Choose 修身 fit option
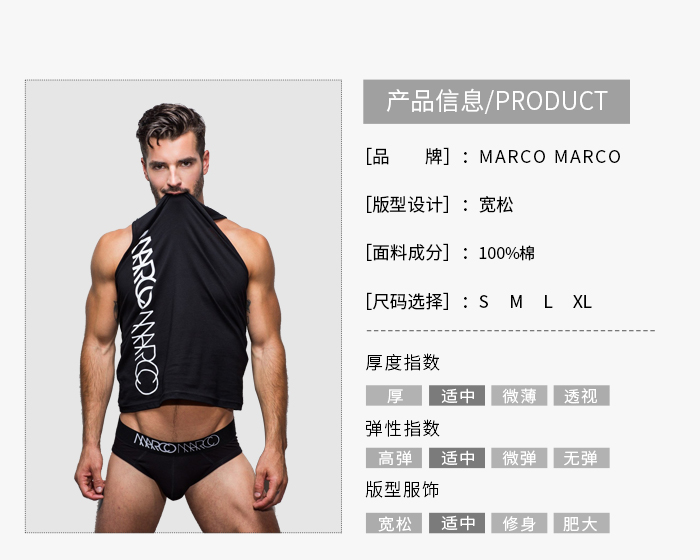The width and height of the screenshot is (700, 560). click(x=519, y=523)
